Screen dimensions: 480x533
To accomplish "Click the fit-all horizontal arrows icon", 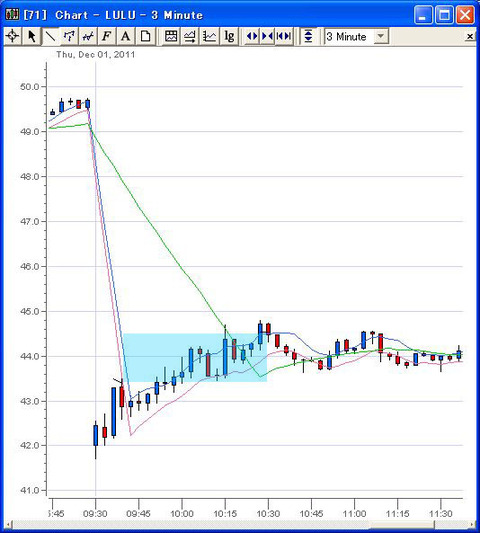I will [284, 36].
